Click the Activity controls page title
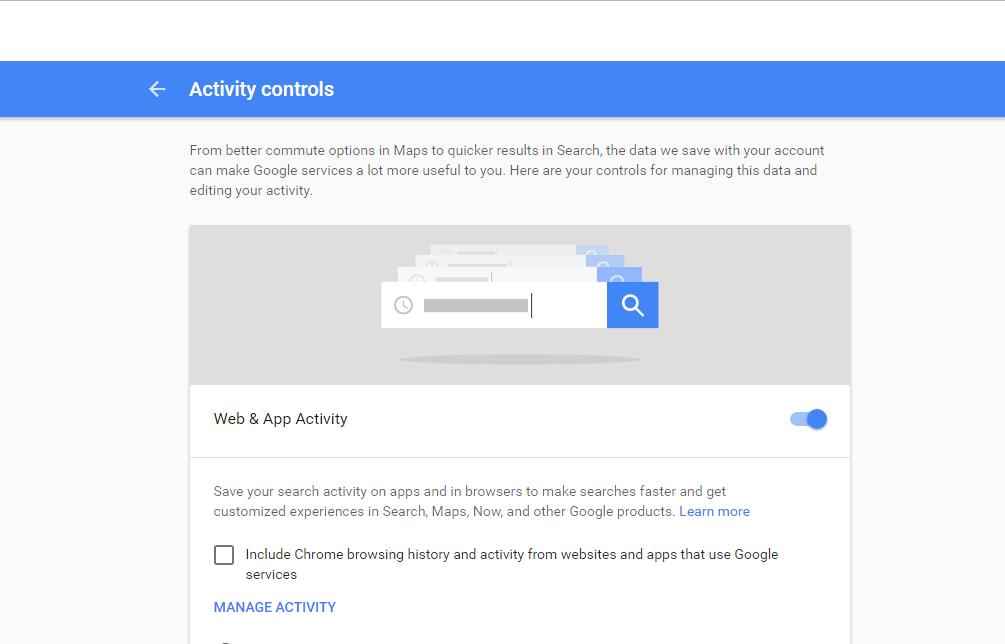Screen dimensions: 1005x644 pyautogui.click(x=262, y=89)
